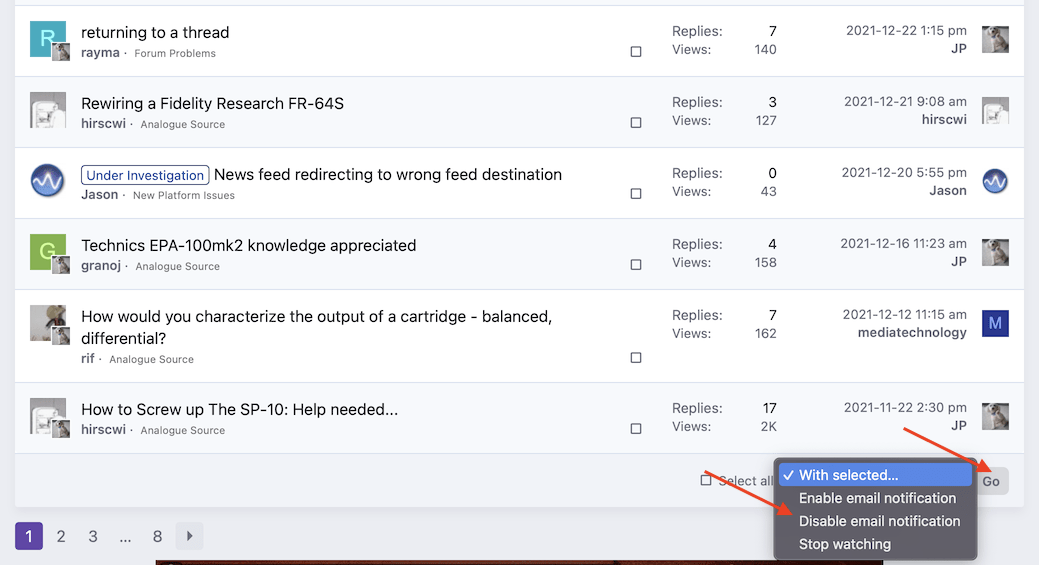Screen dimensions: 1039x565
Task: Click Jason's blue waveform avatar beside thread
Action: (48, 181)
